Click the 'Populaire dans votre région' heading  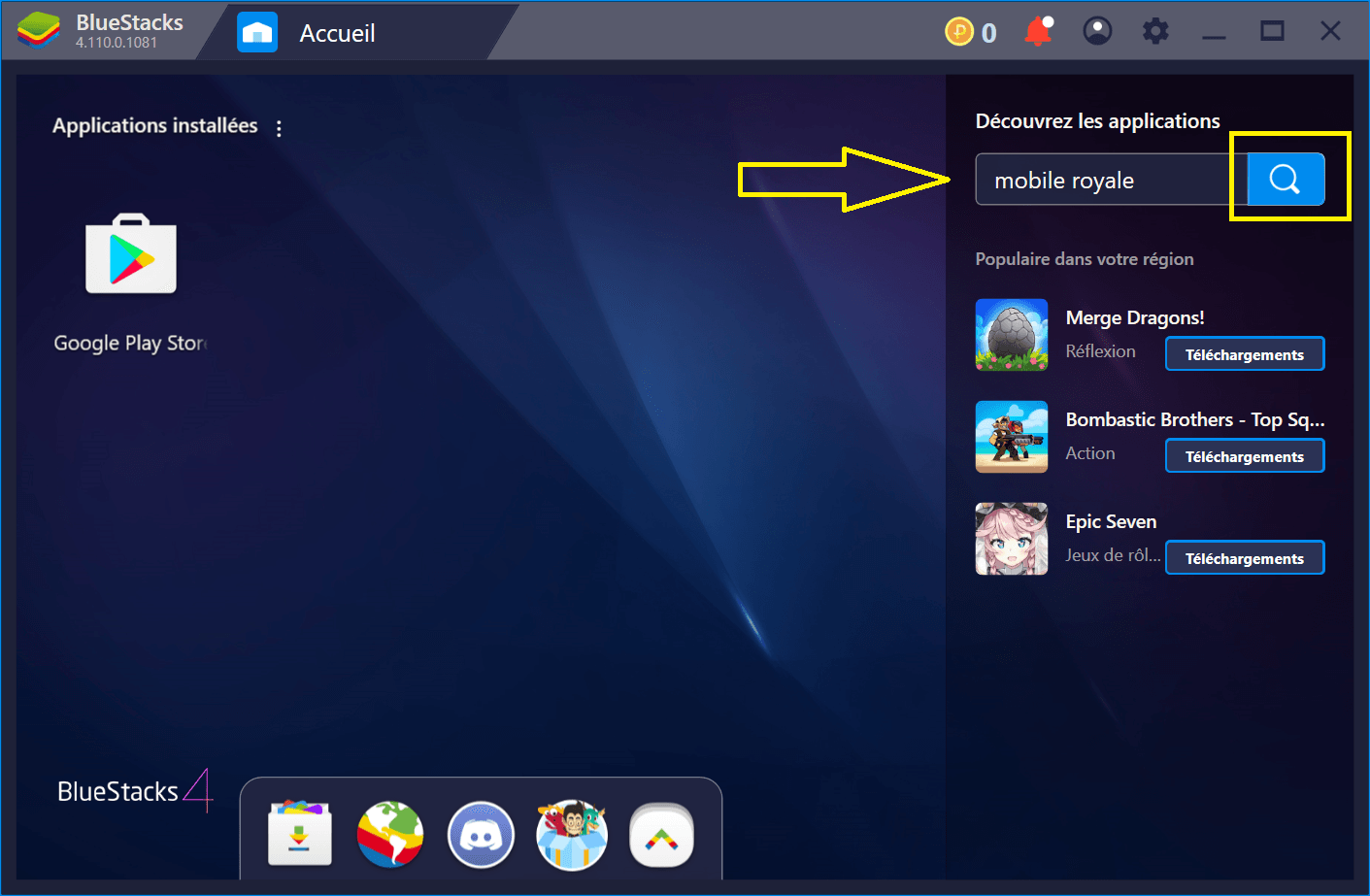1085,259
